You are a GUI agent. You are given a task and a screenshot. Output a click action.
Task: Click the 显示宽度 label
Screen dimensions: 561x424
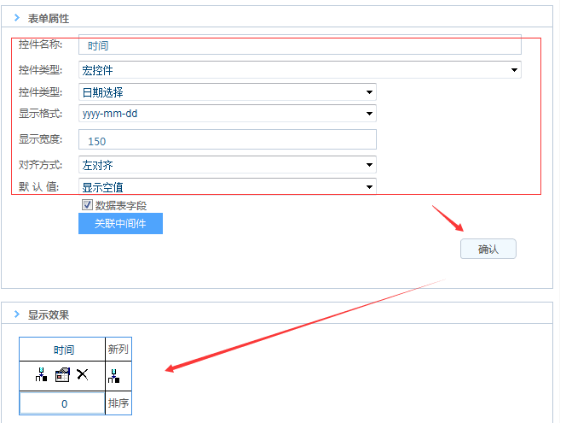[40, 139]
